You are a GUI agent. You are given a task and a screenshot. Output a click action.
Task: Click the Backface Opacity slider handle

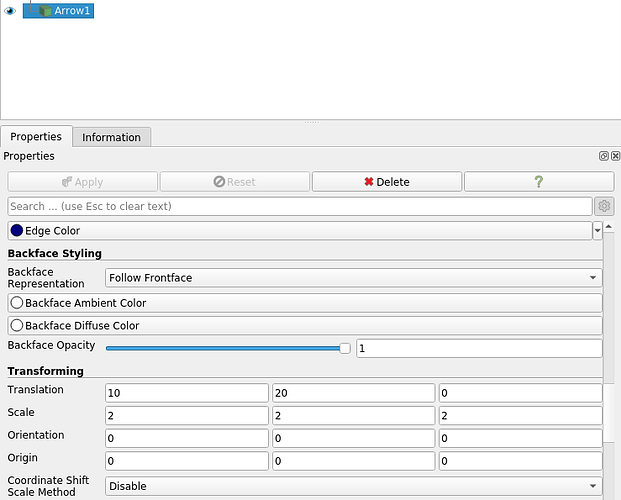tap(345, 348)
